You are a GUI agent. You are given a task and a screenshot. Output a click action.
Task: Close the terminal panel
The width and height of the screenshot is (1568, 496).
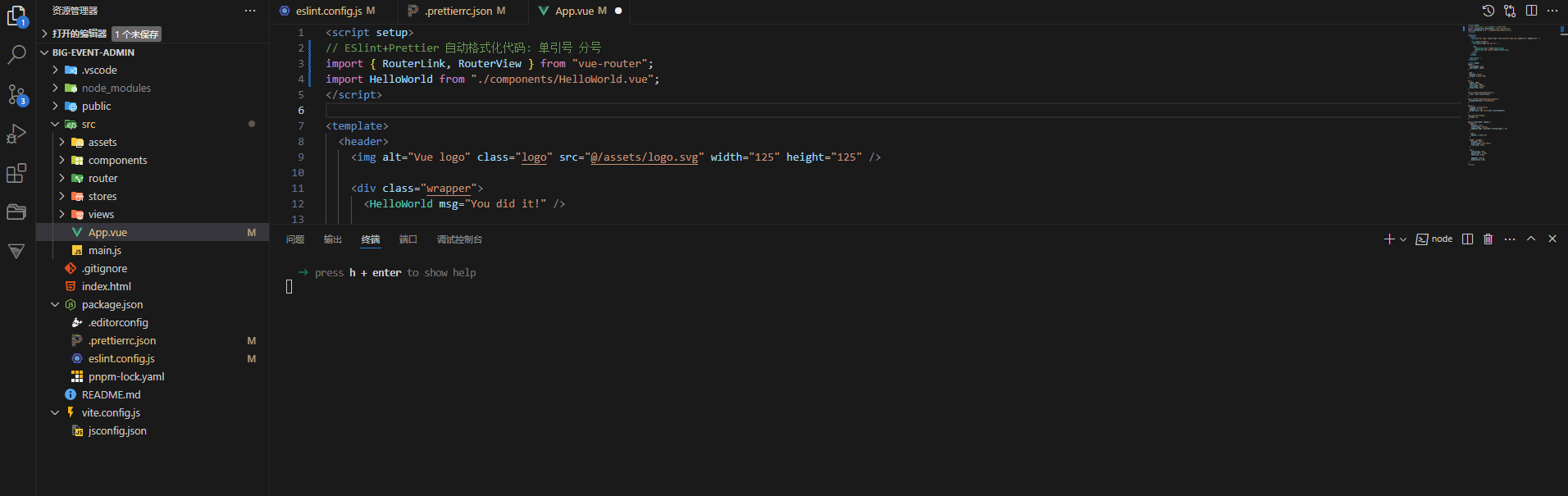(x=1552, y=239)
